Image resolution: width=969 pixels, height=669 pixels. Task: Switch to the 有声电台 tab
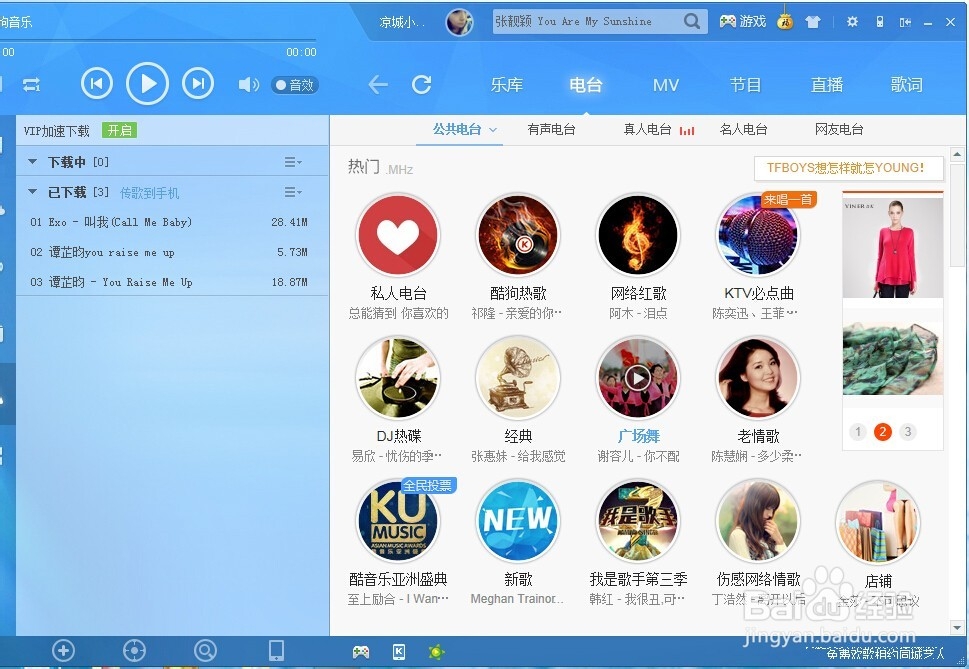click(x=551, y=128)
